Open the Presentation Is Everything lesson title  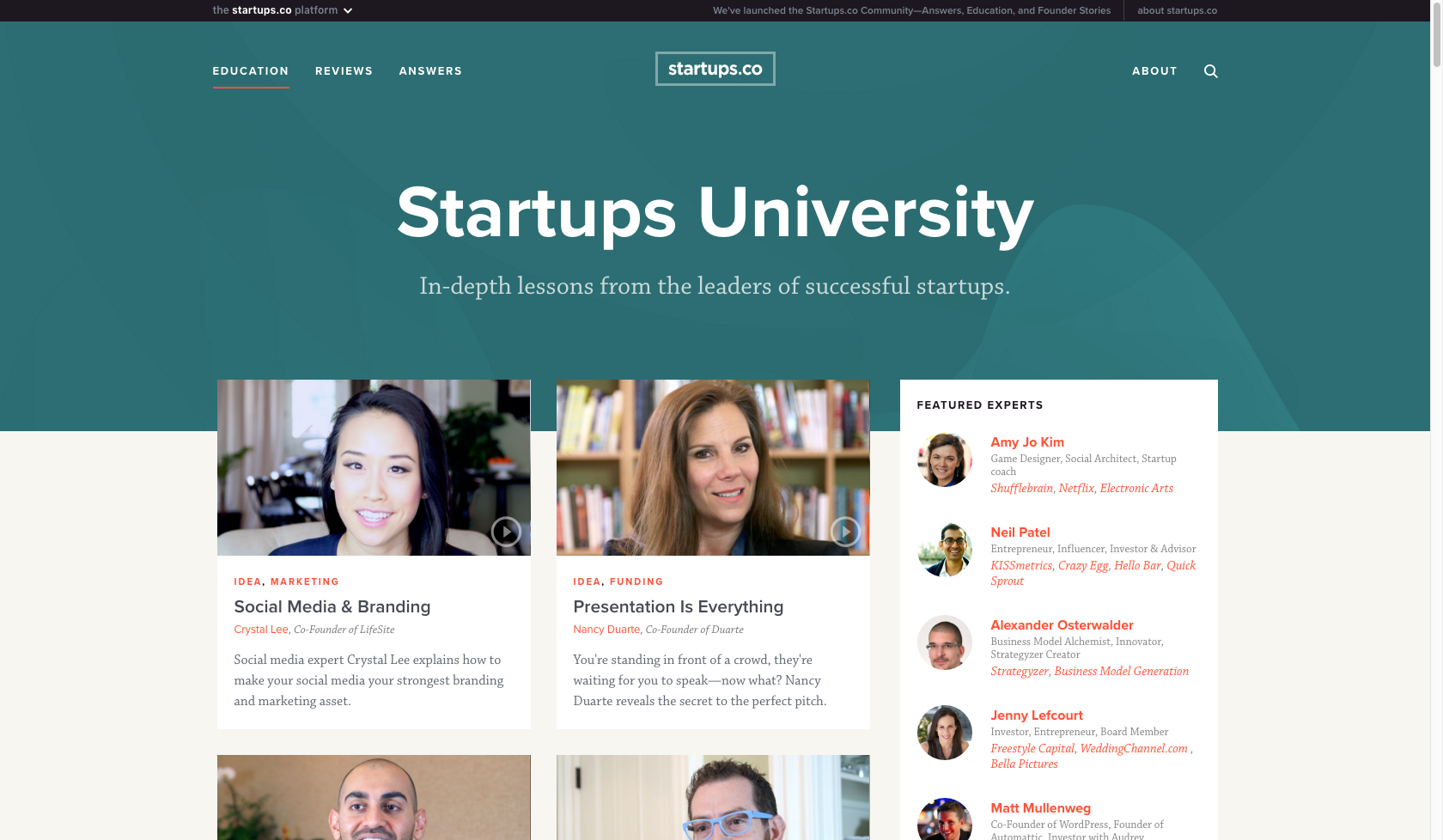(x=679, y=606)
